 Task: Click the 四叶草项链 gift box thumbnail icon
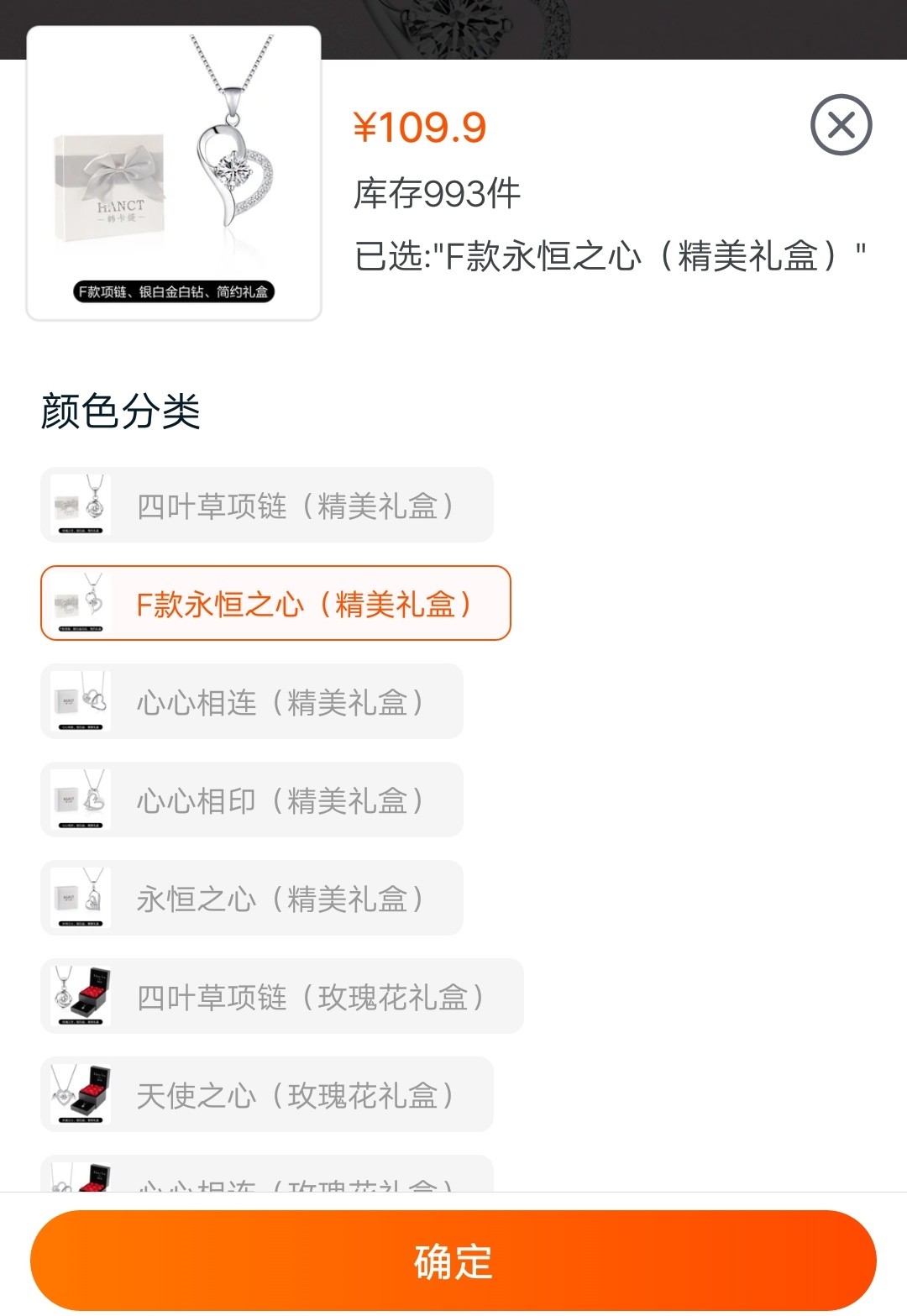pyautogui.click(x=81, y=505)
